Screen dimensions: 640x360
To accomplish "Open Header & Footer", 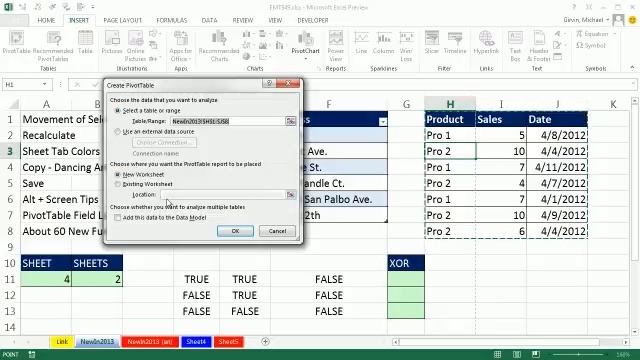I will 539,46.
